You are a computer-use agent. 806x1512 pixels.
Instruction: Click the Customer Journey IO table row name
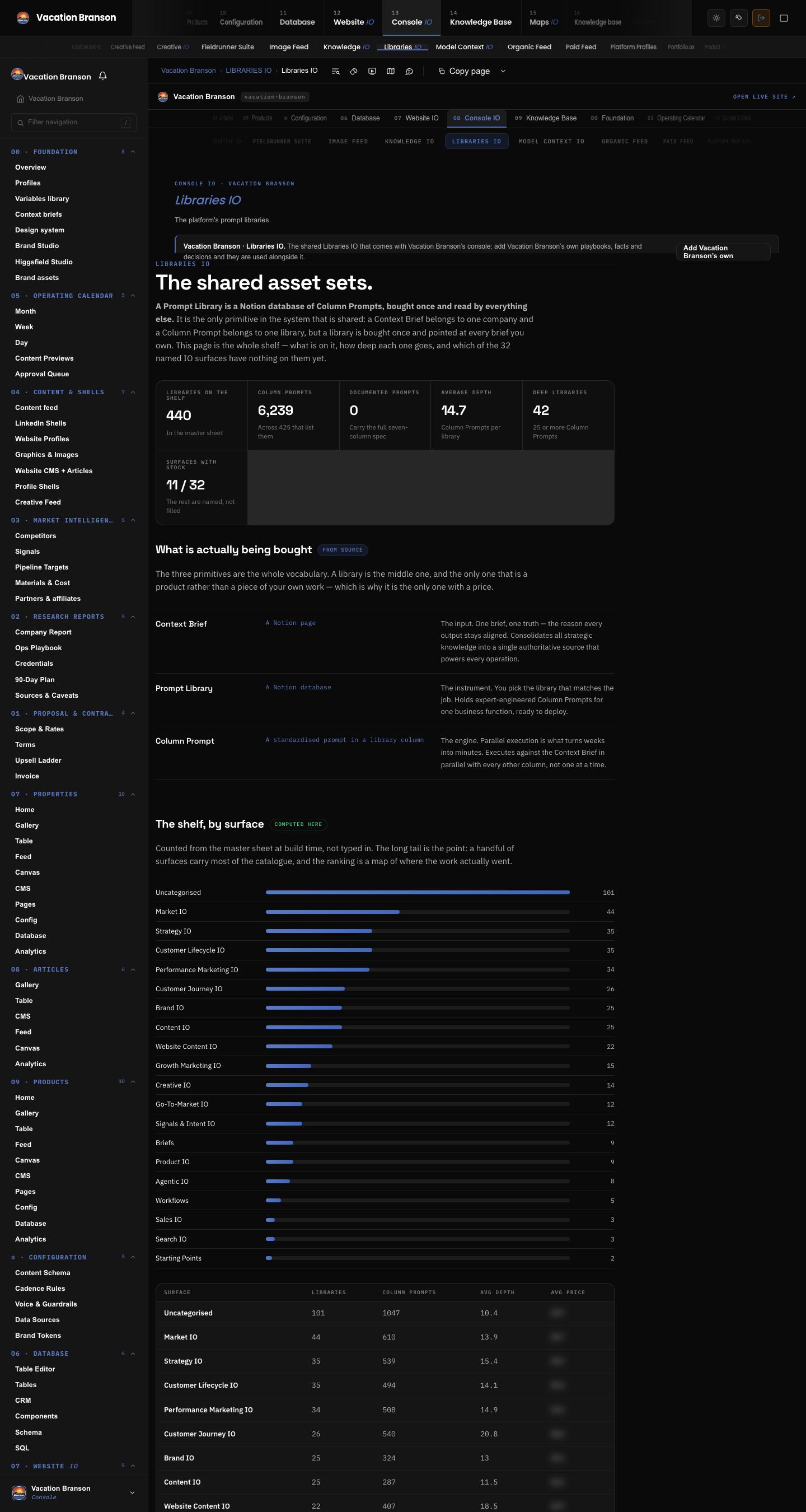(200, 1434)
